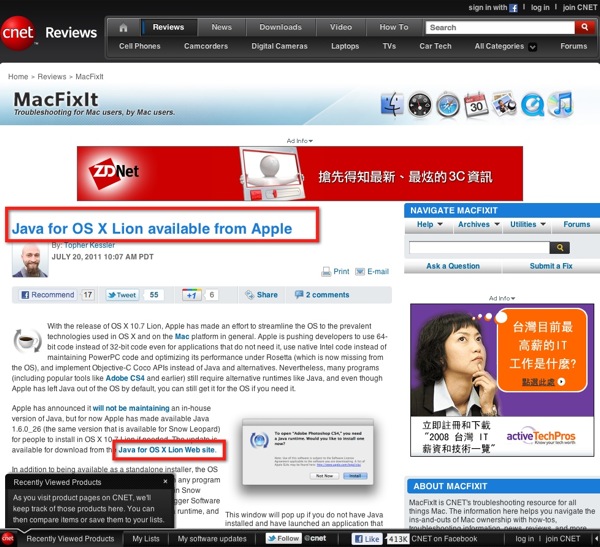Open the Video tab
Image resolution: width=600 pixels, height=547 pixels.
pyautogui.click(x=341, y=27)
